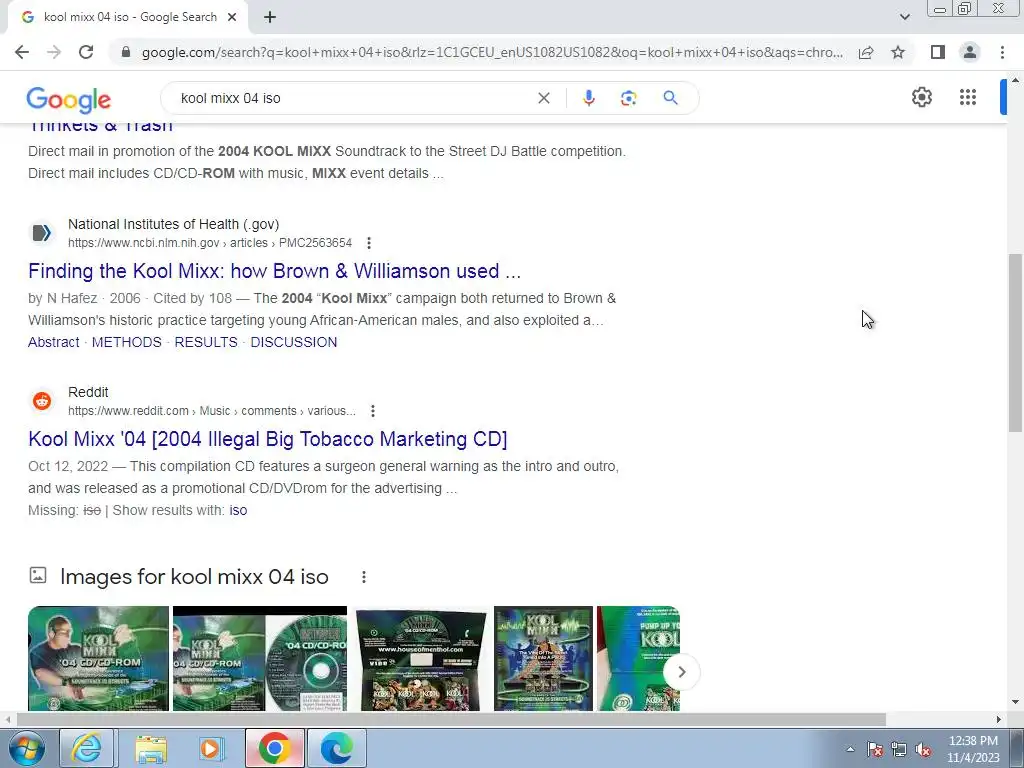Image resolution: width=1024 pixels, height=768 pixels.
Task: Open a new browser tab
Action: 270,18
